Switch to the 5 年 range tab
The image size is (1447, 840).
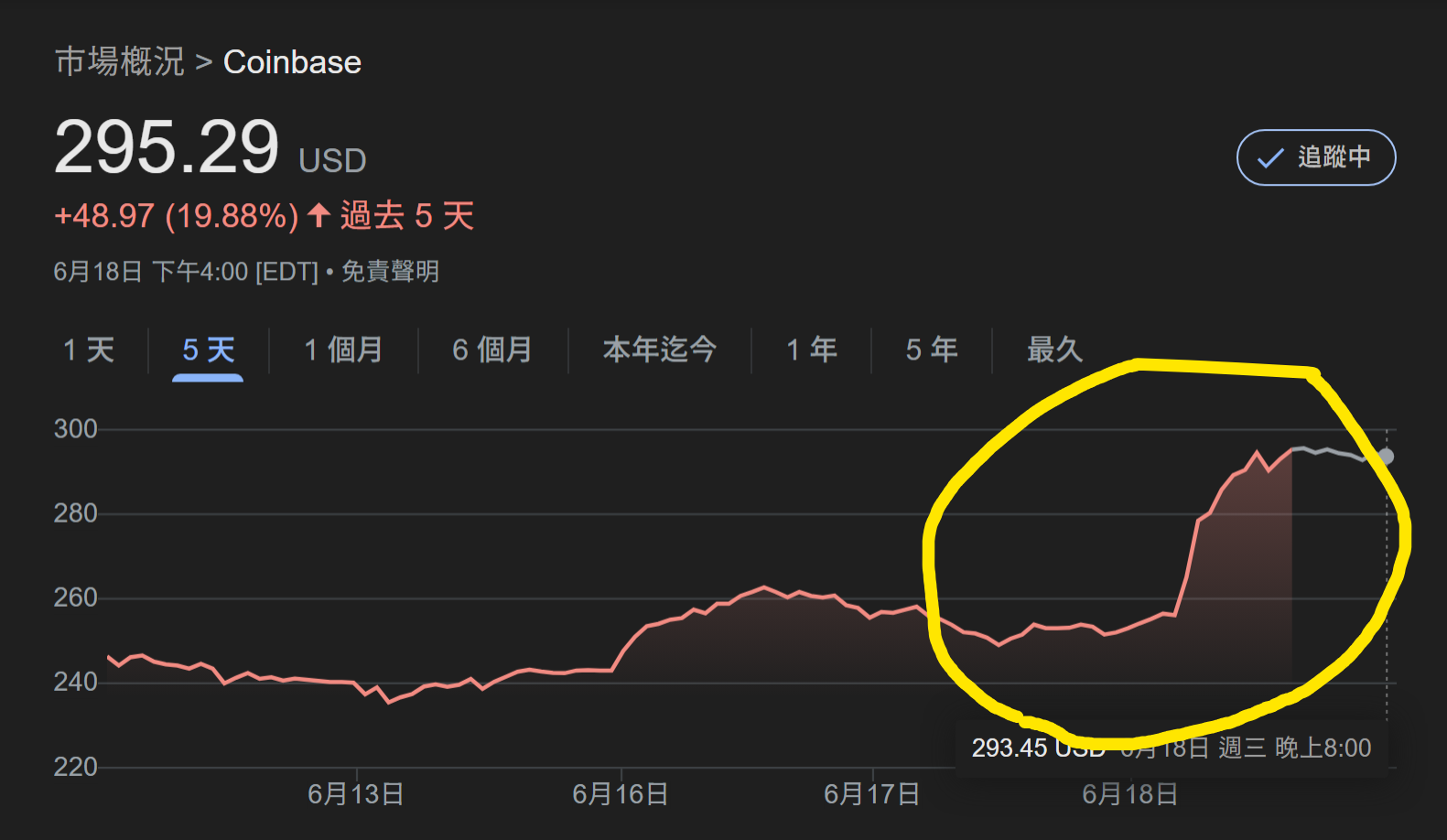point(932,350)
